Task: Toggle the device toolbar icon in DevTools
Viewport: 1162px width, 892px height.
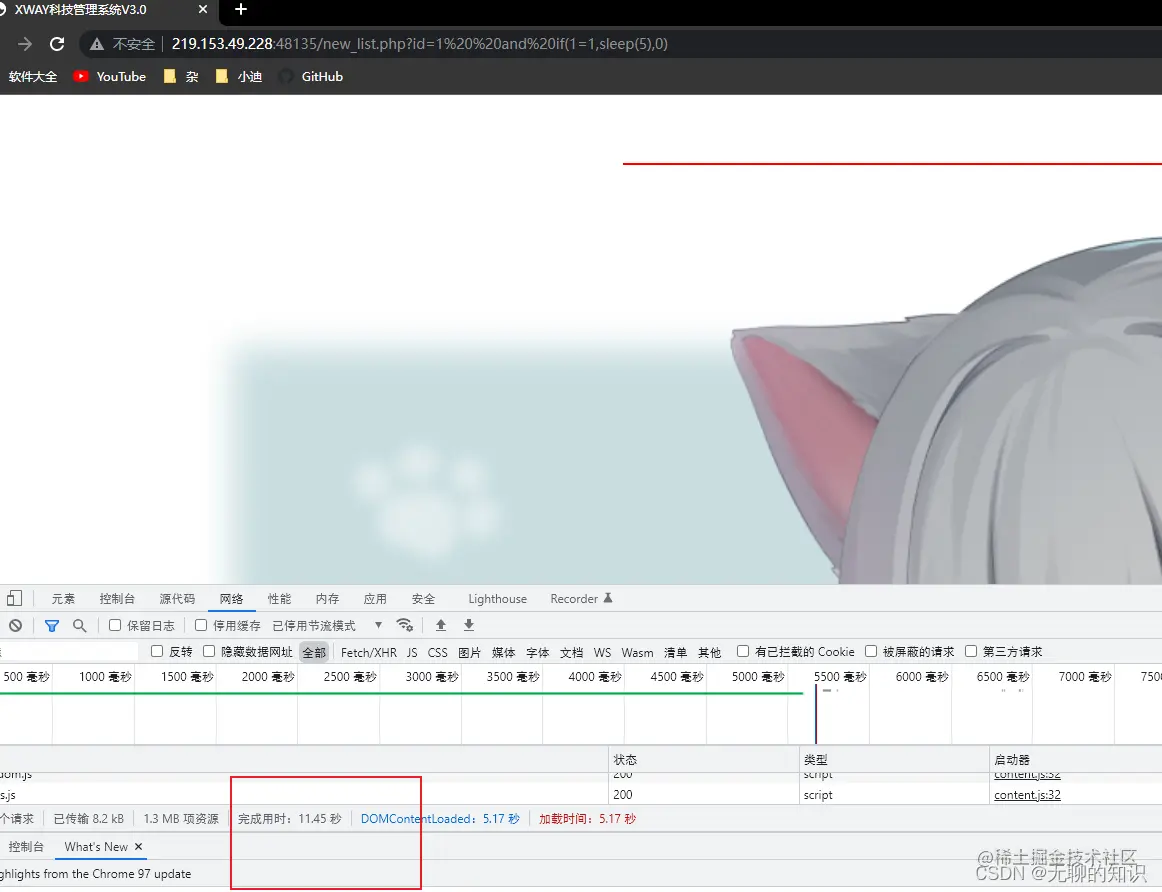Action: point(14,598)
